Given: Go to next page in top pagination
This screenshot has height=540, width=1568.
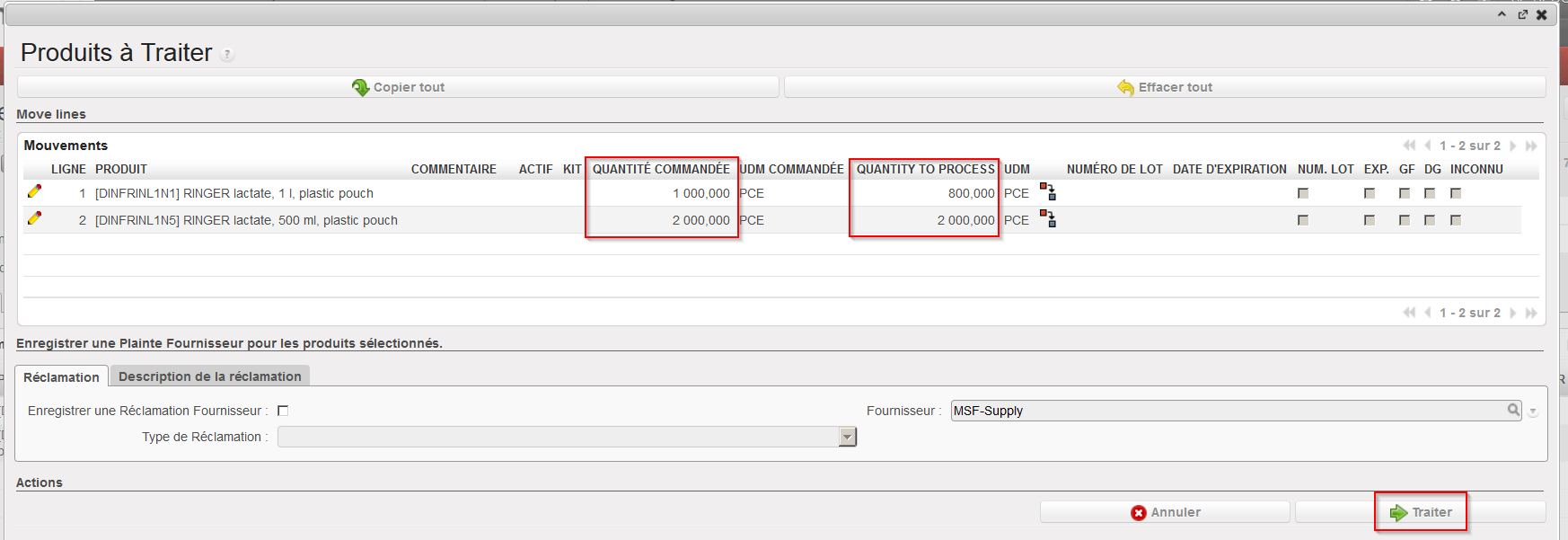Looking at the screenshot, I should (1513, 146).
